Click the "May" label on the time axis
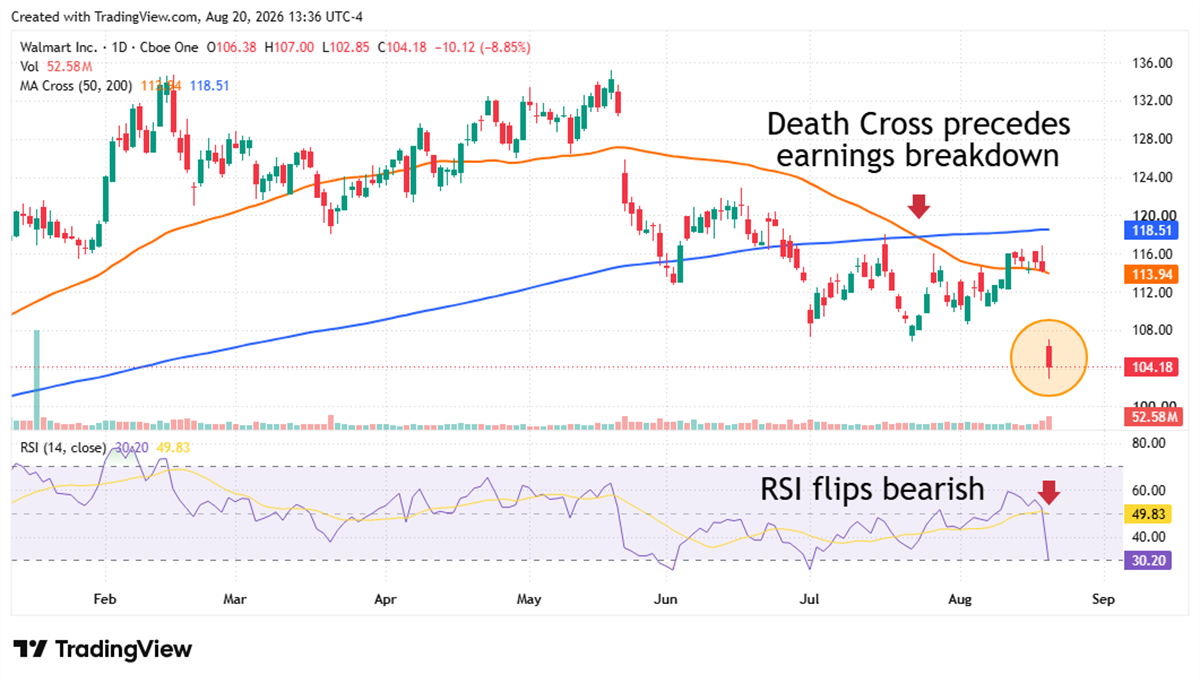This screenshot has width=1200, height=683. coord(529,599)
